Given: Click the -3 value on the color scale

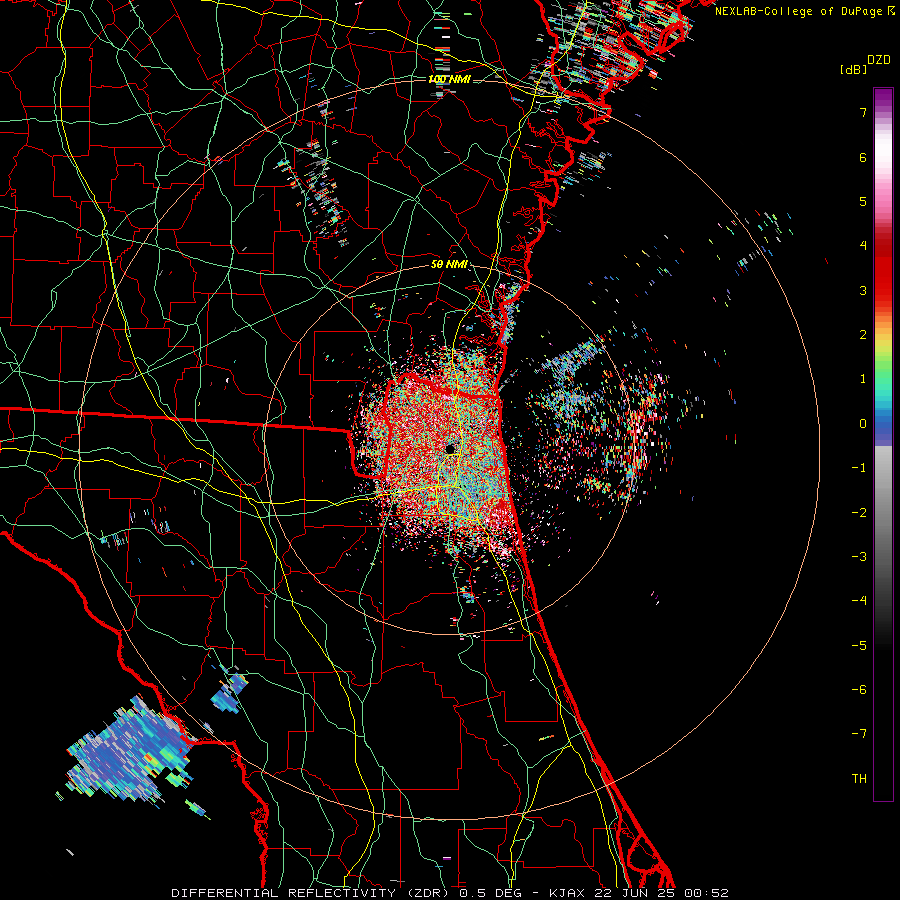Looking at the screenshot, I should (859, 557).
